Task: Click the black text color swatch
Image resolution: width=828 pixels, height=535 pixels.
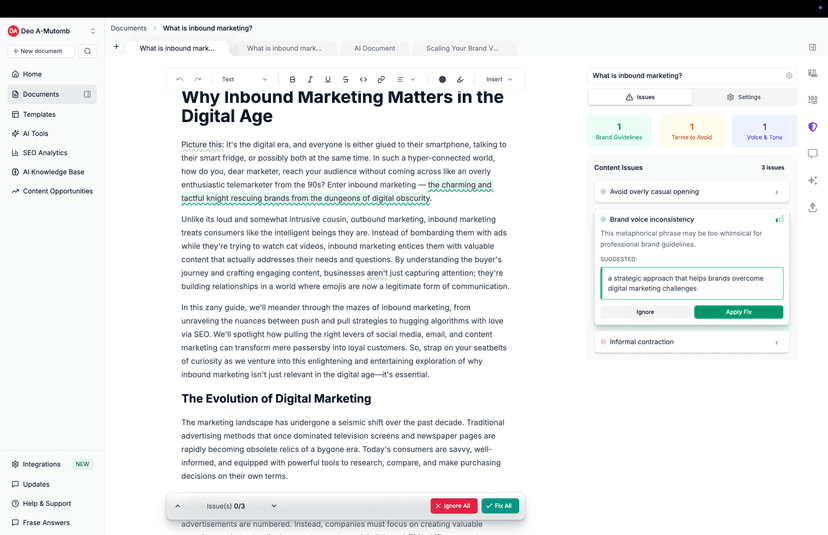Action: point(442,79)
